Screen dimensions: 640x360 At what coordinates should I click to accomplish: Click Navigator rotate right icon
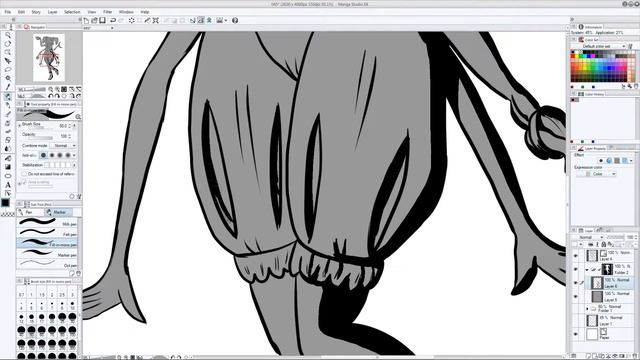pyautogui.click(x=57, y=96)
